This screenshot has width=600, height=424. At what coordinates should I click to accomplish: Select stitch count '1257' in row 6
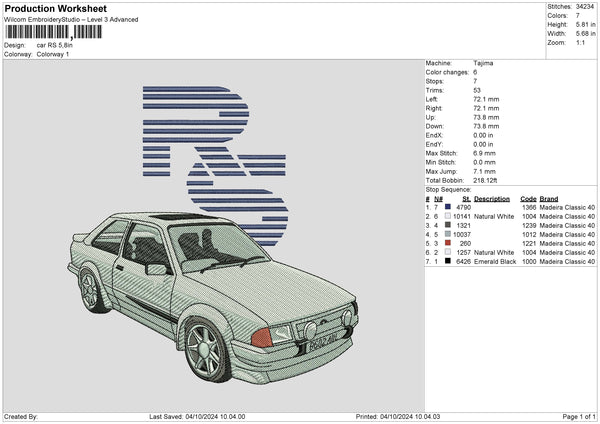pyautogui.click(x=464, y=252)
